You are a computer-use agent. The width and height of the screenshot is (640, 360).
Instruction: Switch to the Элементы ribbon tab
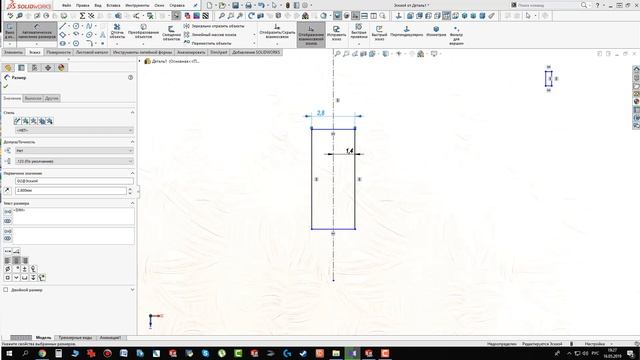point(13,52)
